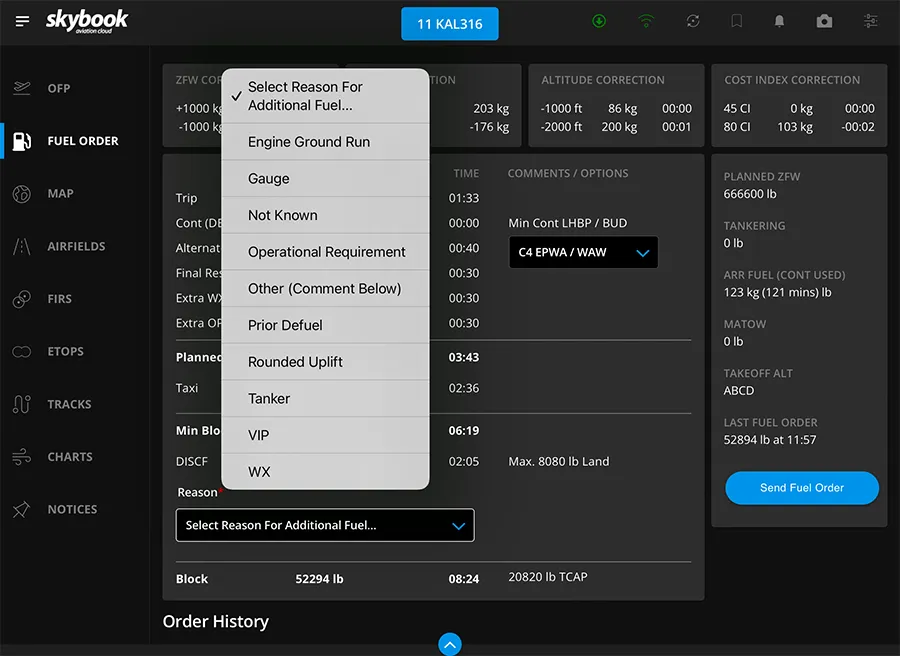Click the sync refresh icon
Image resolution: width=900 pixels, height=656 pixels.
692,21
